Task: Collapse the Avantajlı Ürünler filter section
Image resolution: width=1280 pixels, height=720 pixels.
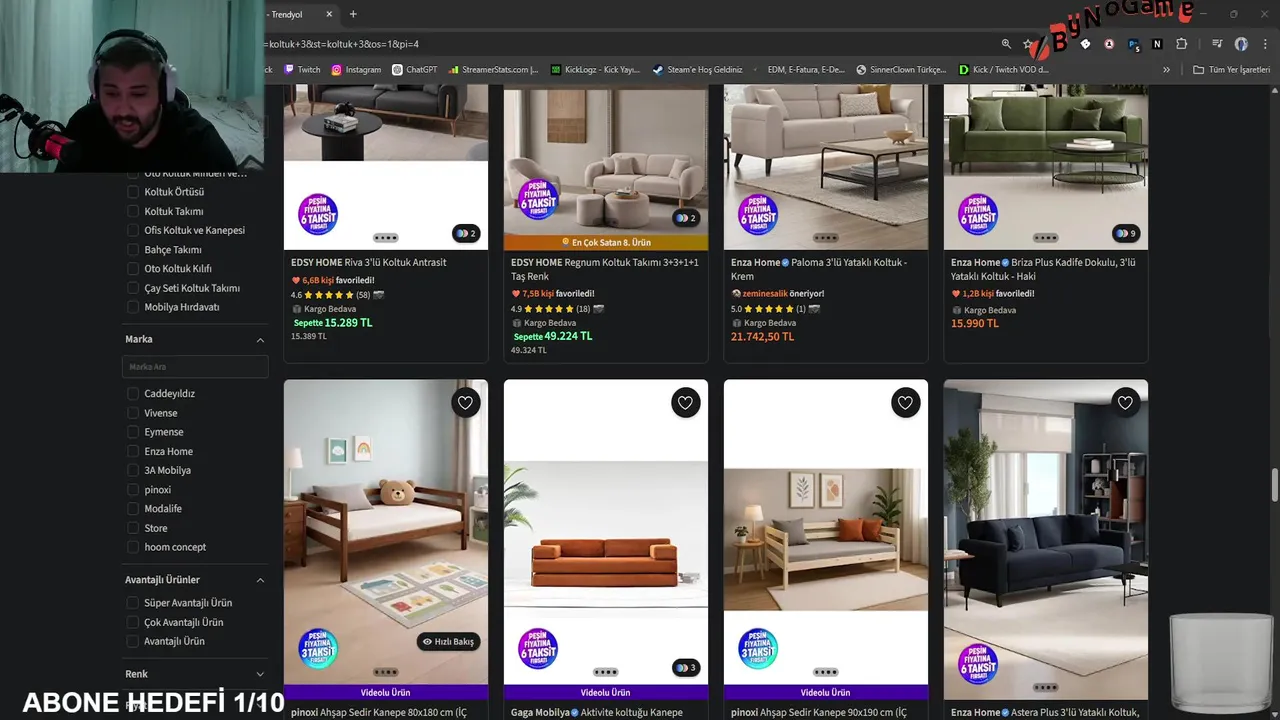Action: point(260,580)
